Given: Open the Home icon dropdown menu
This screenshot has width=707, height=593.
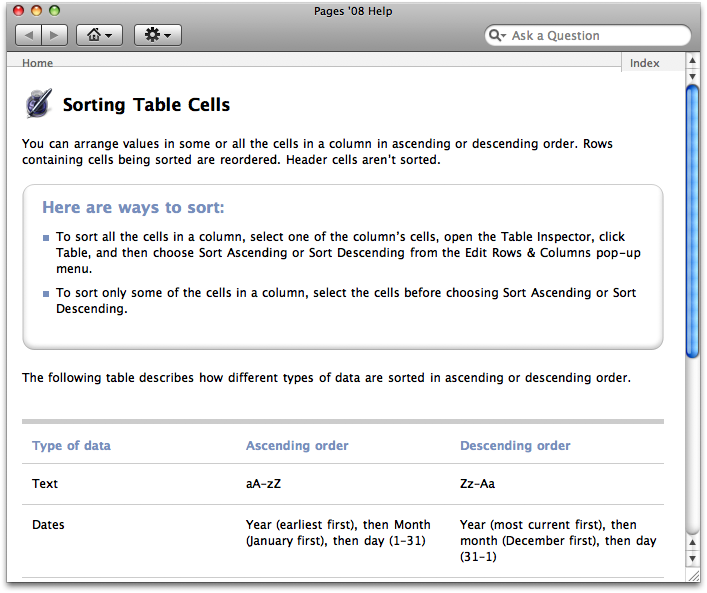Looking at the screenshot, I should [x=99, y=35].
